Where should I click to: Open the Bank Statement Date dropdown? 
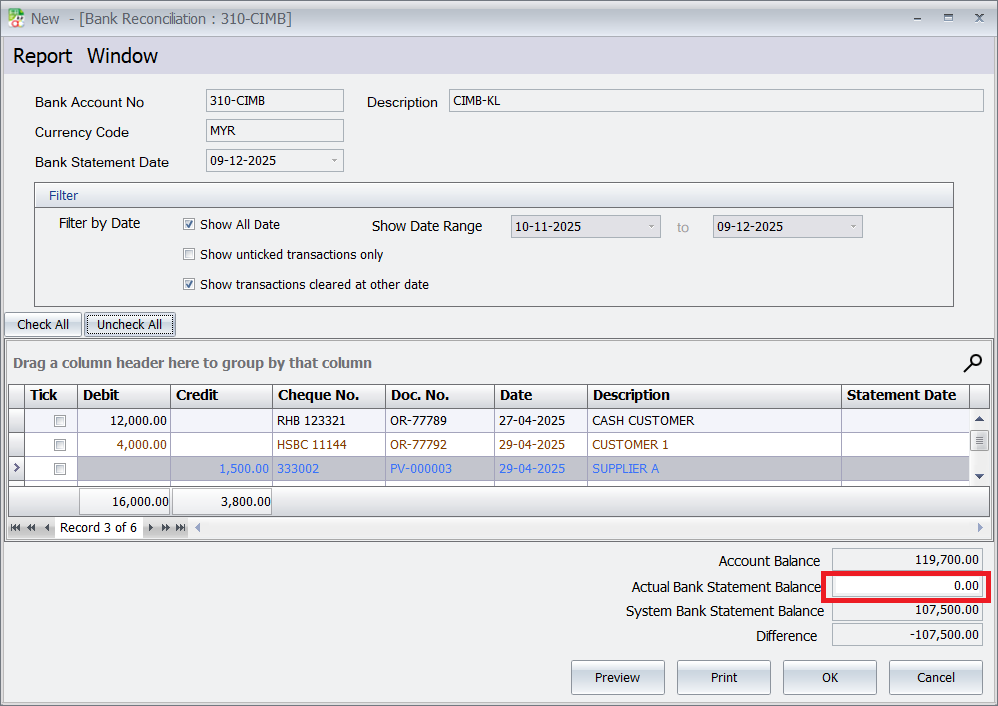pos(333,160)
